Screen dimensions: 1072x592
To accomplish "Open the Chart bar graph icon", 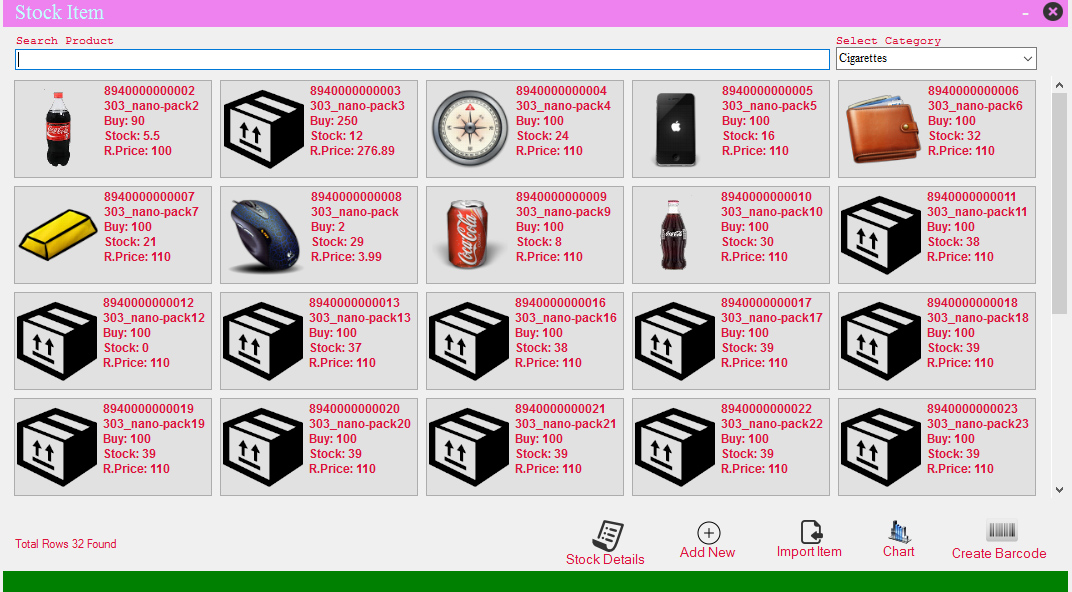I will click(899, 532).
